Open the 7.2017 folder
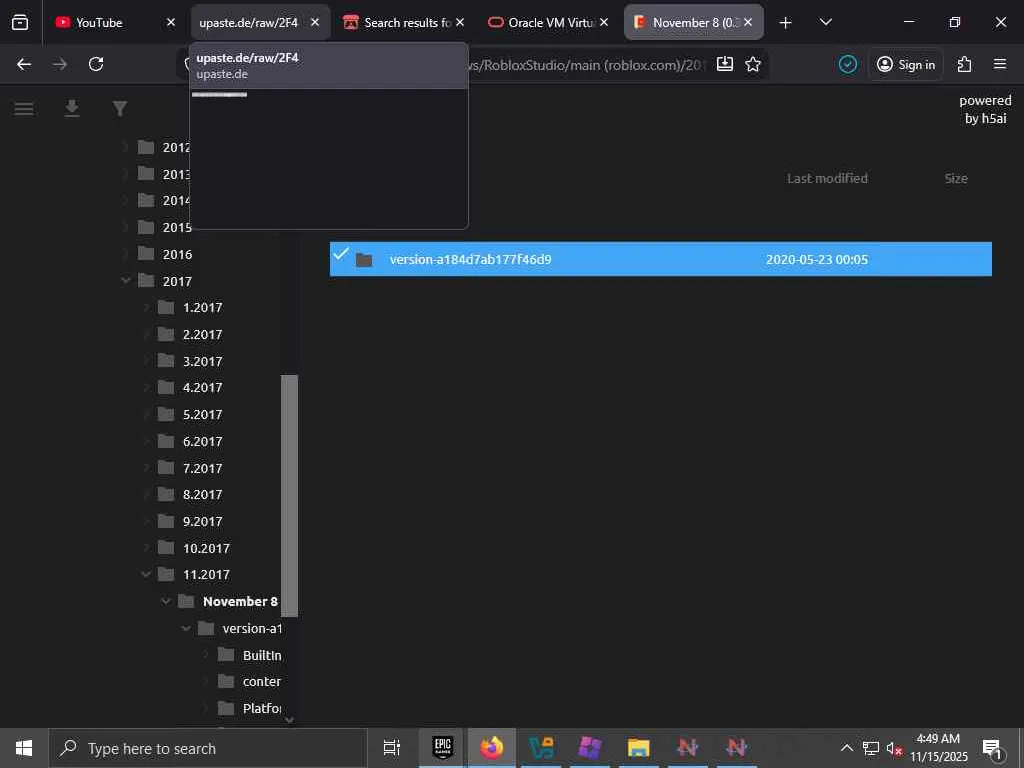Viewport: 1024px width, 768px height. (202, 468)
